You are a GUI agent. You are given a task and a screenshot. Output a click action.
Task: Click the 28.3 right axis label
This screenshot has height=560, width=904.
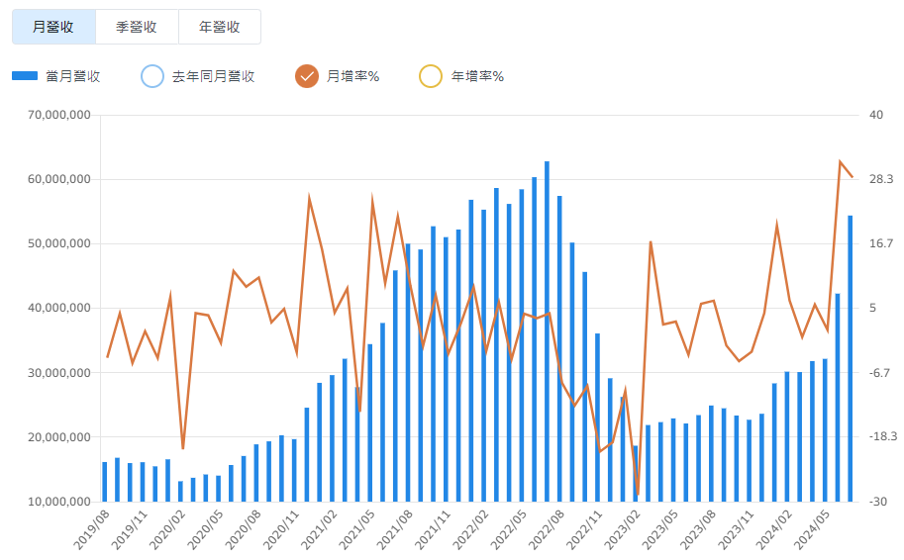point(881,179)
